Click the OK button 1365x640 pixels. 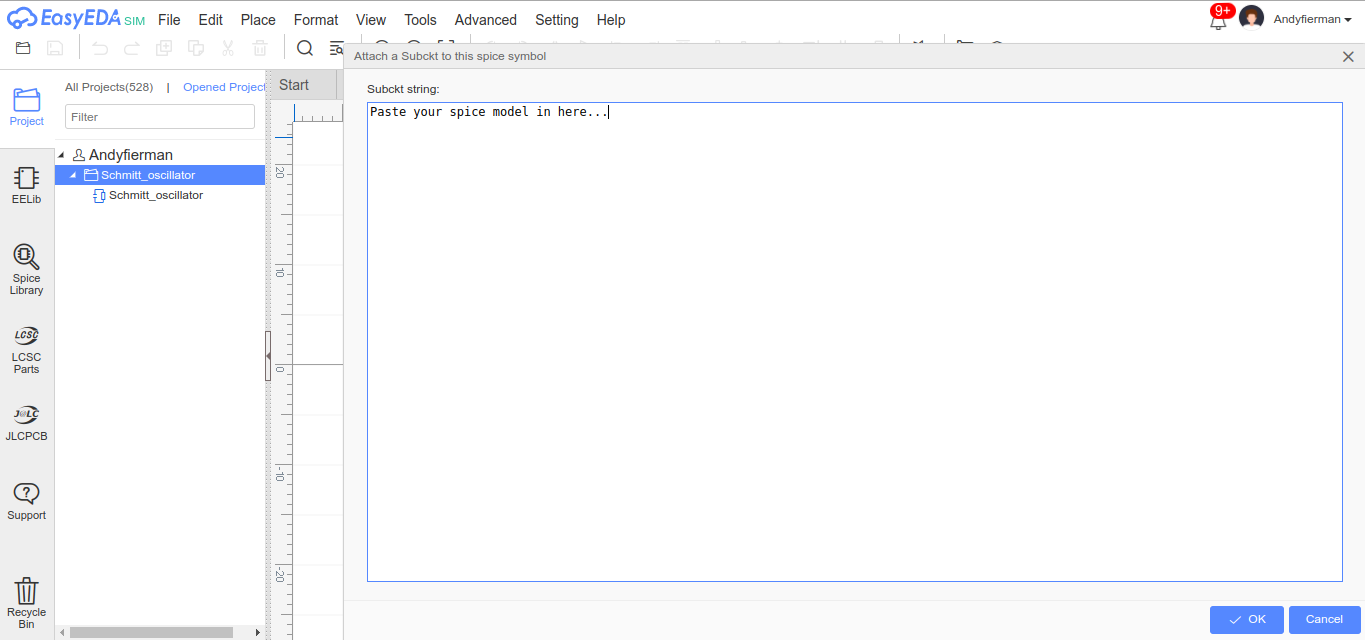[x=1247, y=620]
